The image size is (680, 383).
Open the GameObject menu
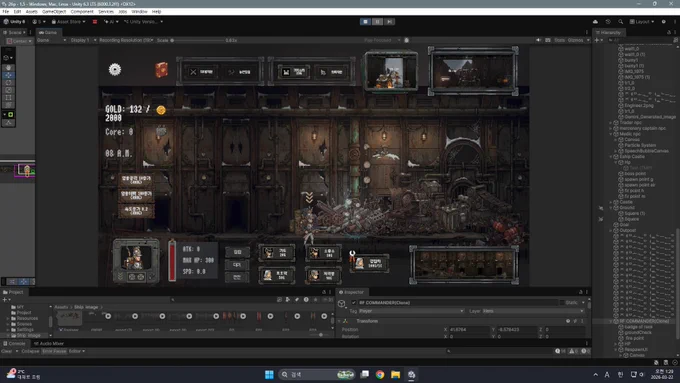54,12
